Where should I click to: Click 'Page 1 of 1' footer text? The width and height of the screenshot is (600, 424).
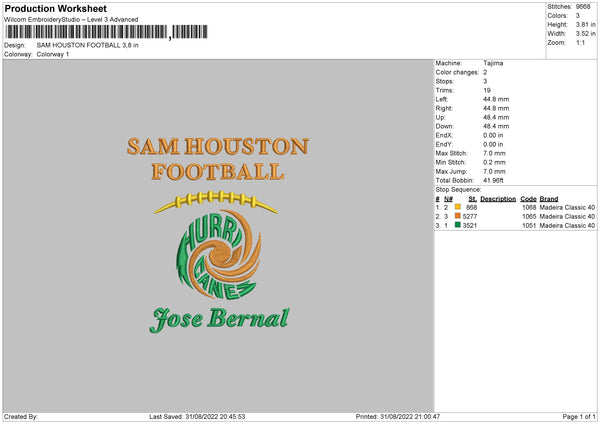[x=579, y=416]
